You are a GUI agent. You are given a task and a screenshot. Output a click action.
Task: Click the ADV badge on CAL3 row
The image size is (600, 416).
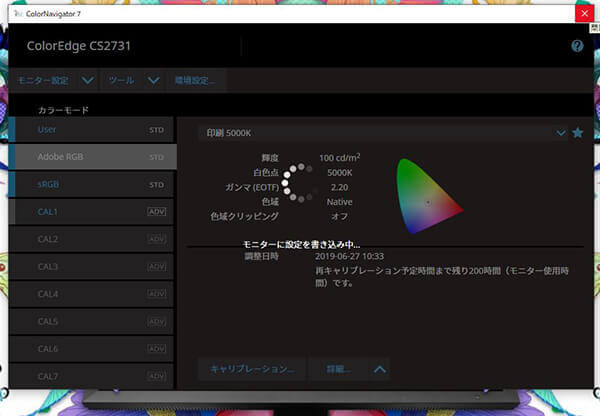pyautogui.click(x=157, y=267)
